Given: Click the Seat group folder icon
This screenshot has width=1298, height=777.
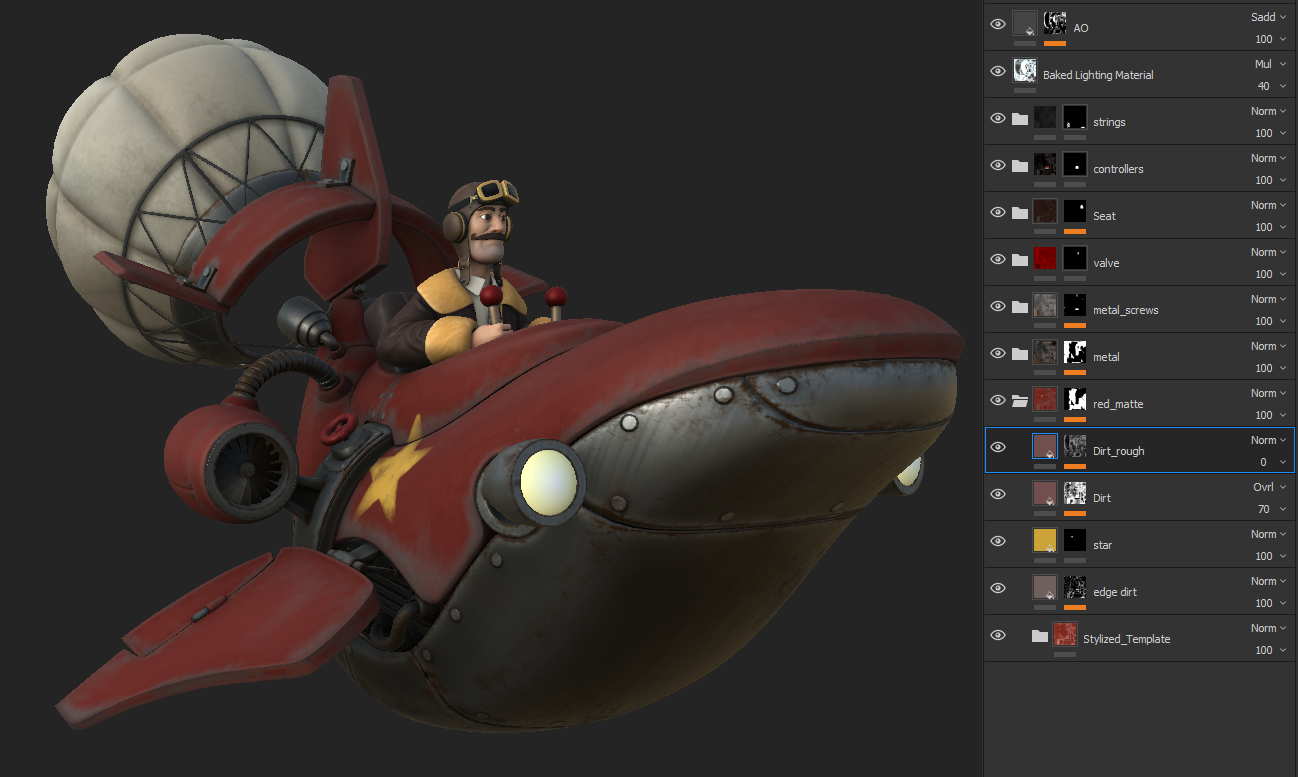Looking at the screenshot, I should [x=1019, y=213].
